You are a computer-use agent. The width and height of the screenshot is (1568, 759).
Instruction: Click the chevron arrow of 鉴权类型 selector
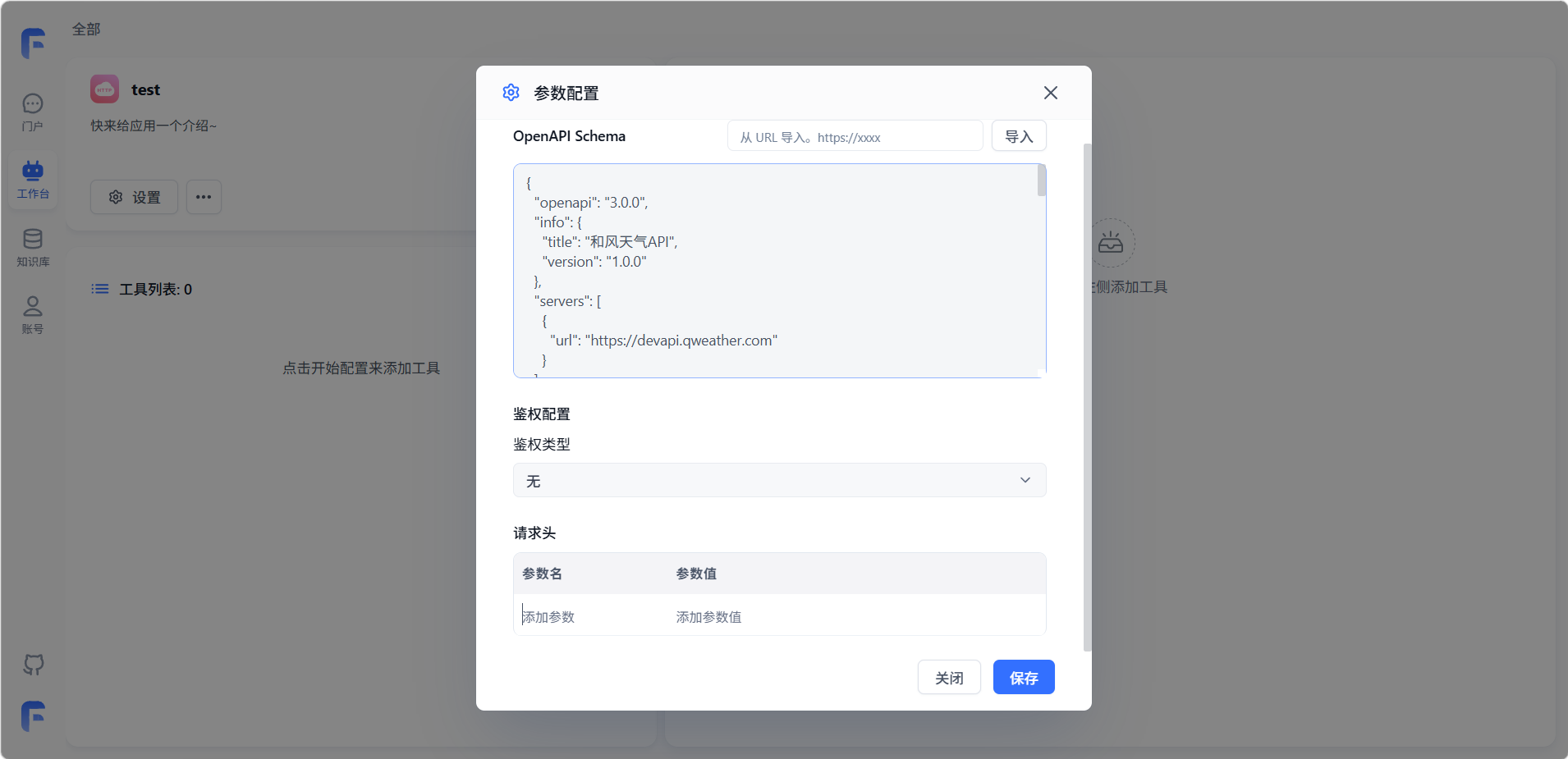[x=1025, y=480]
